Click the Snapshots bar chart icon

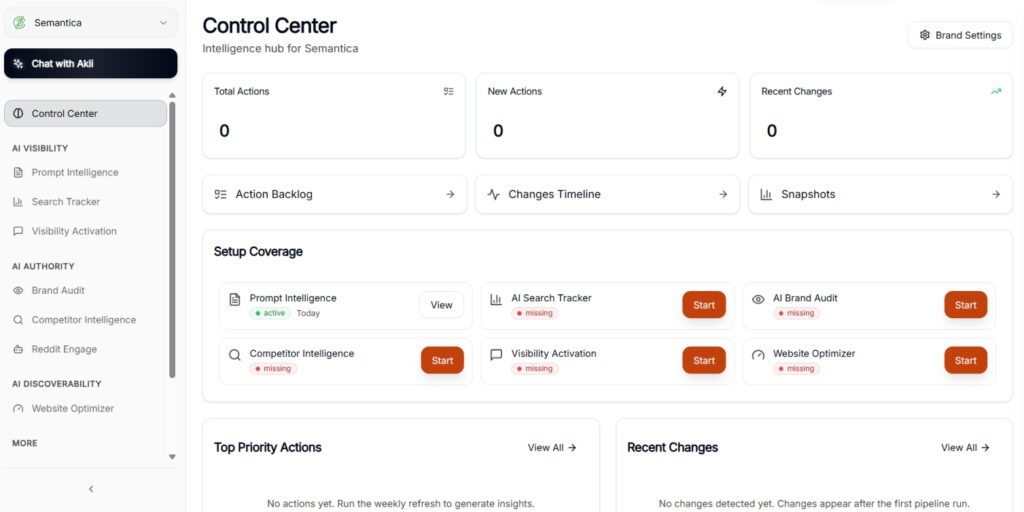pyautogui.click(x=766, y=195)
